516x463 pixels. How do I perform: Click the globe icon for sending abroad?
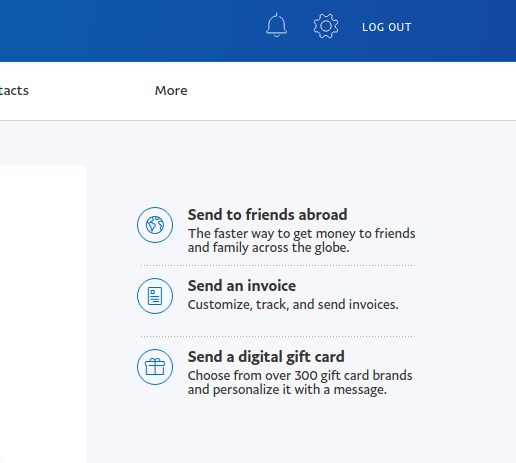(155, 225)
